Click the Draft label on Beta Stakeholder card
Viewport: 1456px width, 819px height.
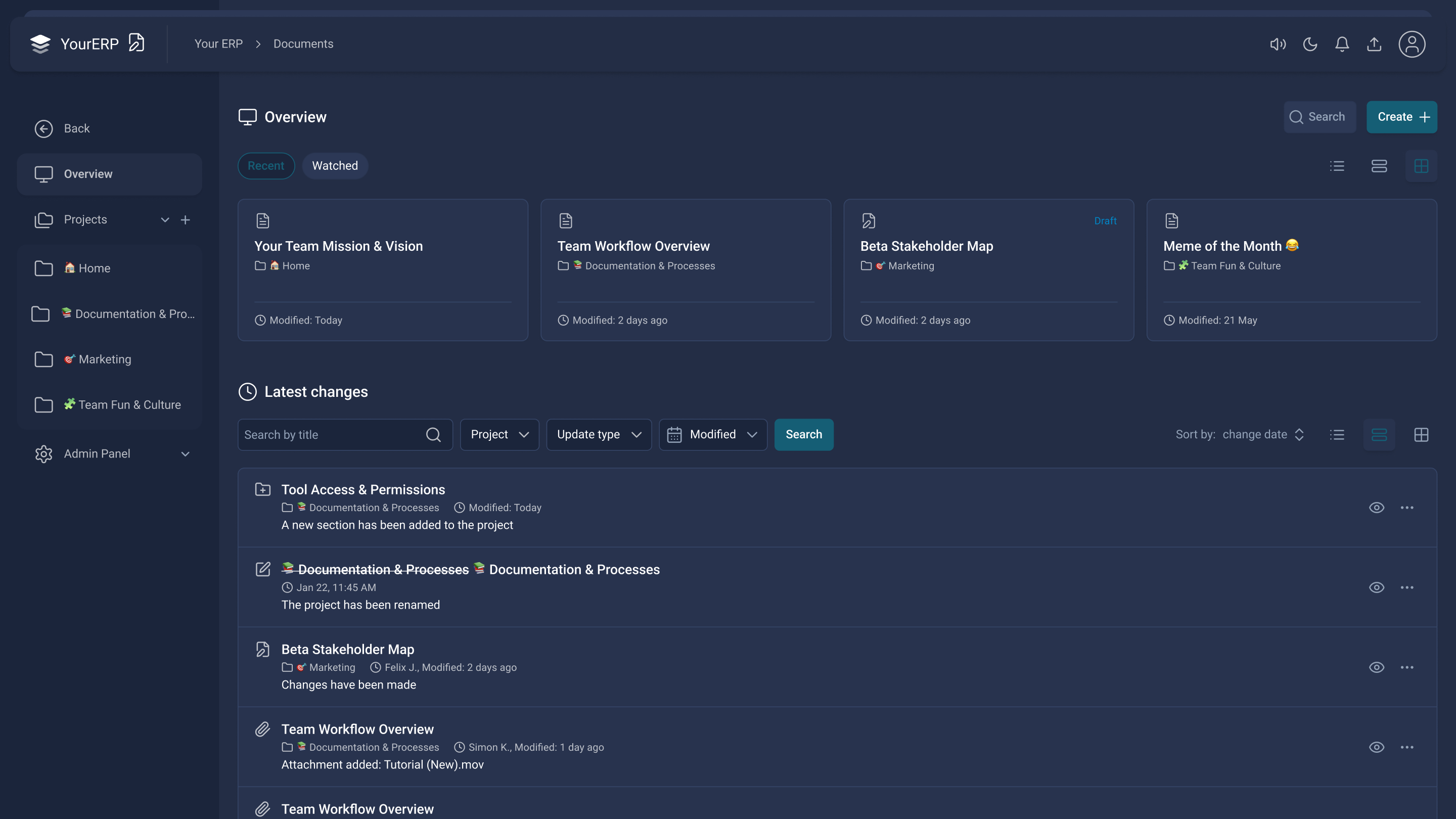1105,221
